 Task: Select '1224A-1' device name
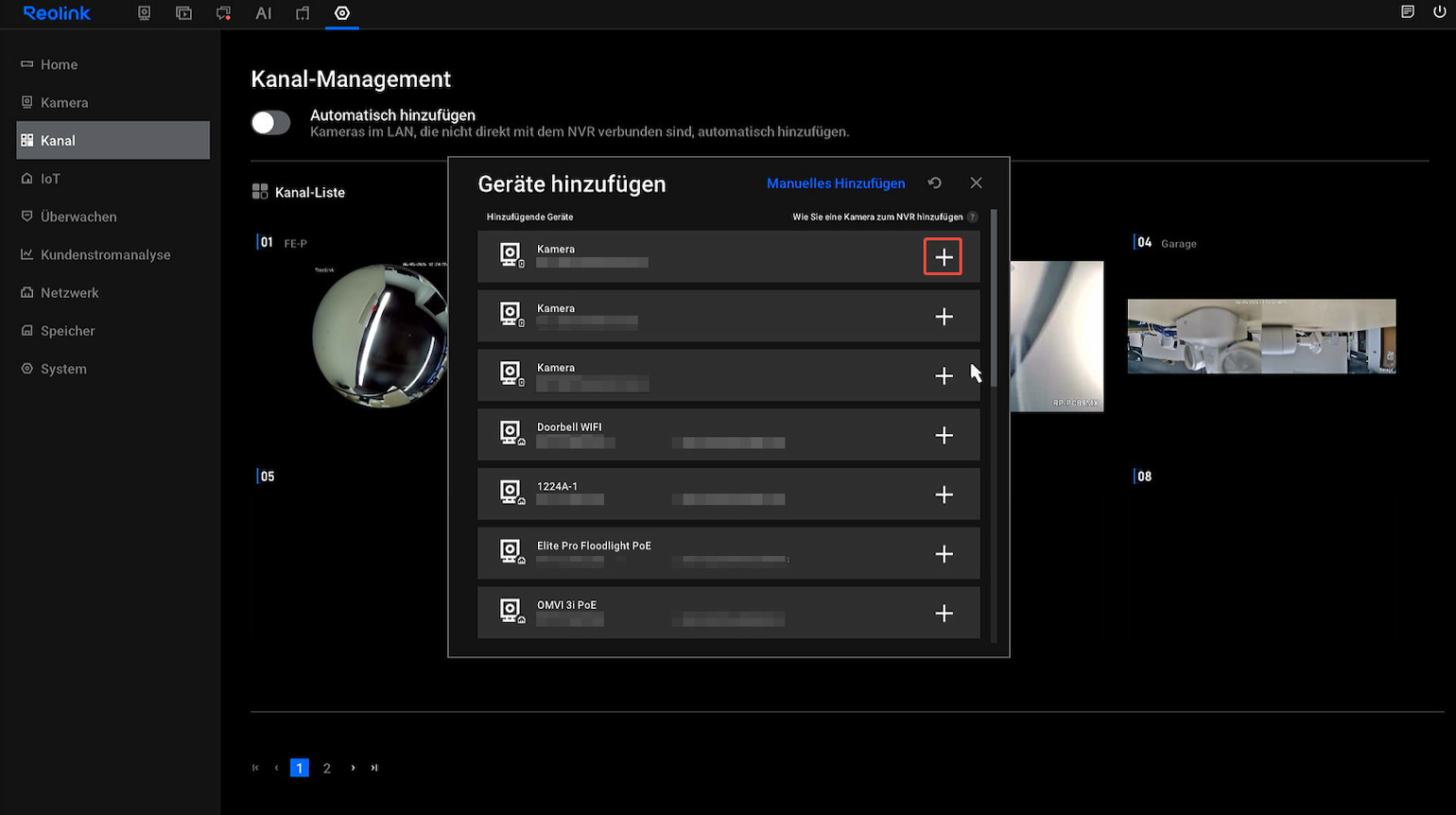(557, 487)
